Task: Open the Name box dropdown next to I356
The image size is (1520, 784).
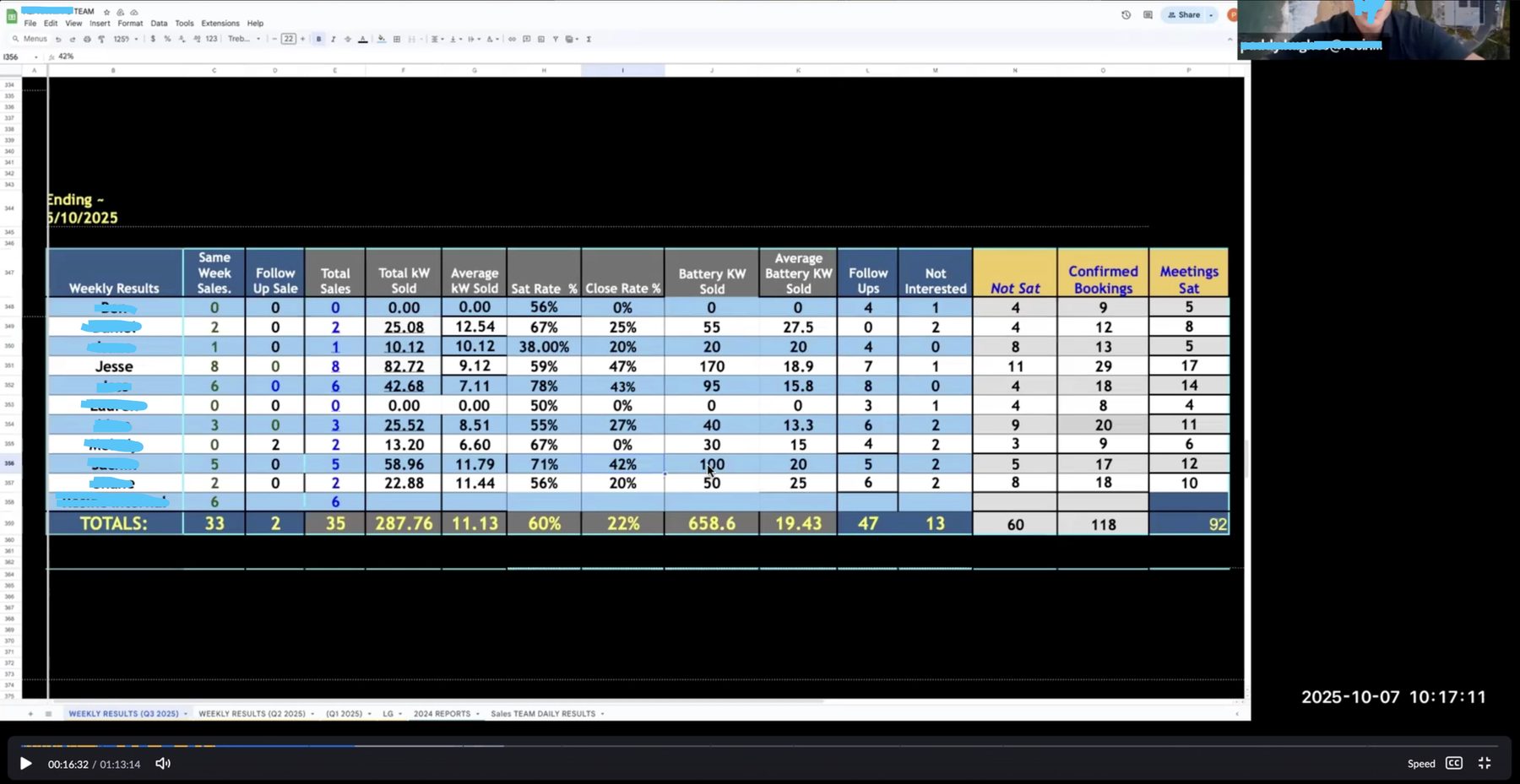Action: tap(35, 57)
